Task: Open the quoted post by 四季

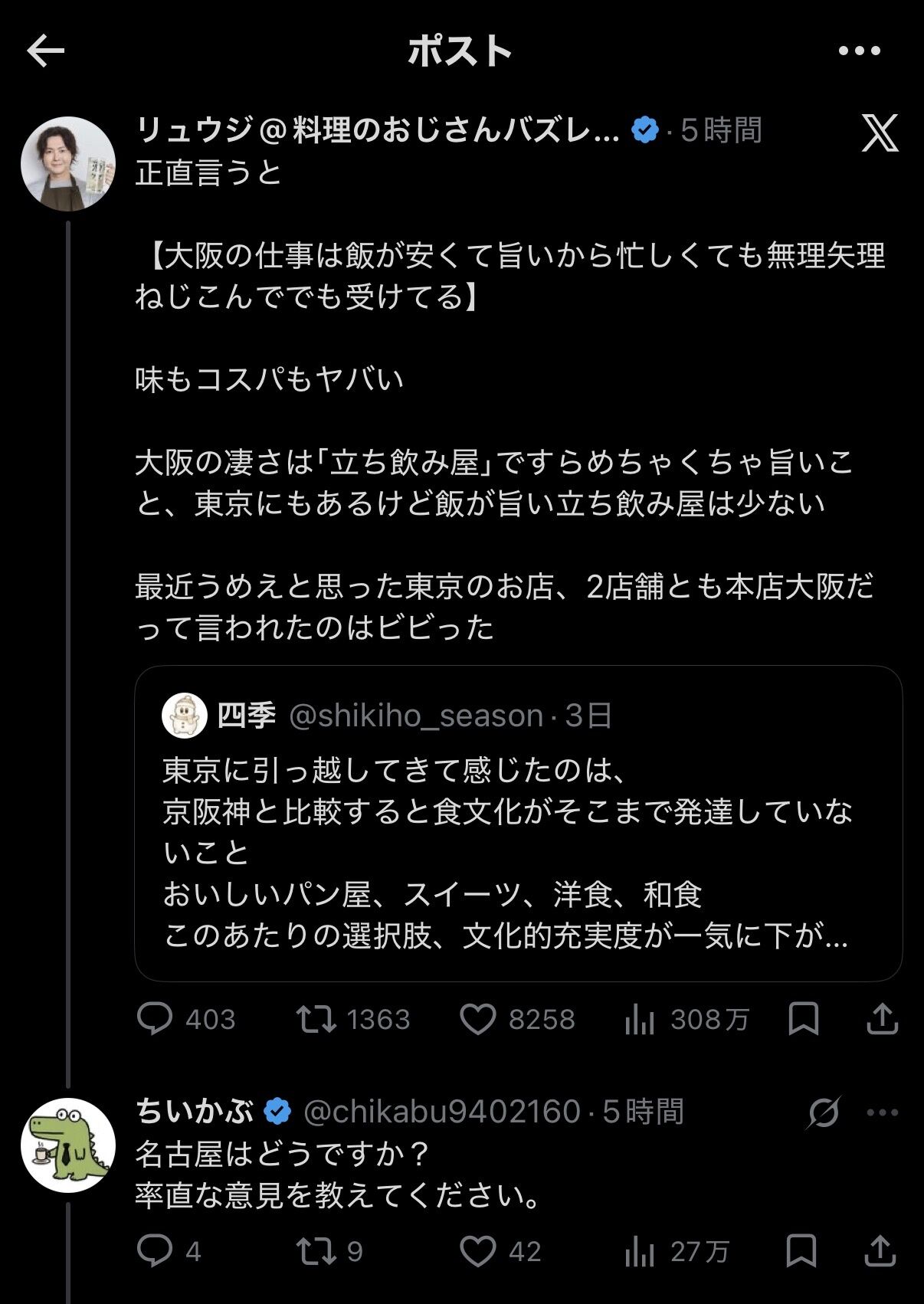Action: [518, 823]
